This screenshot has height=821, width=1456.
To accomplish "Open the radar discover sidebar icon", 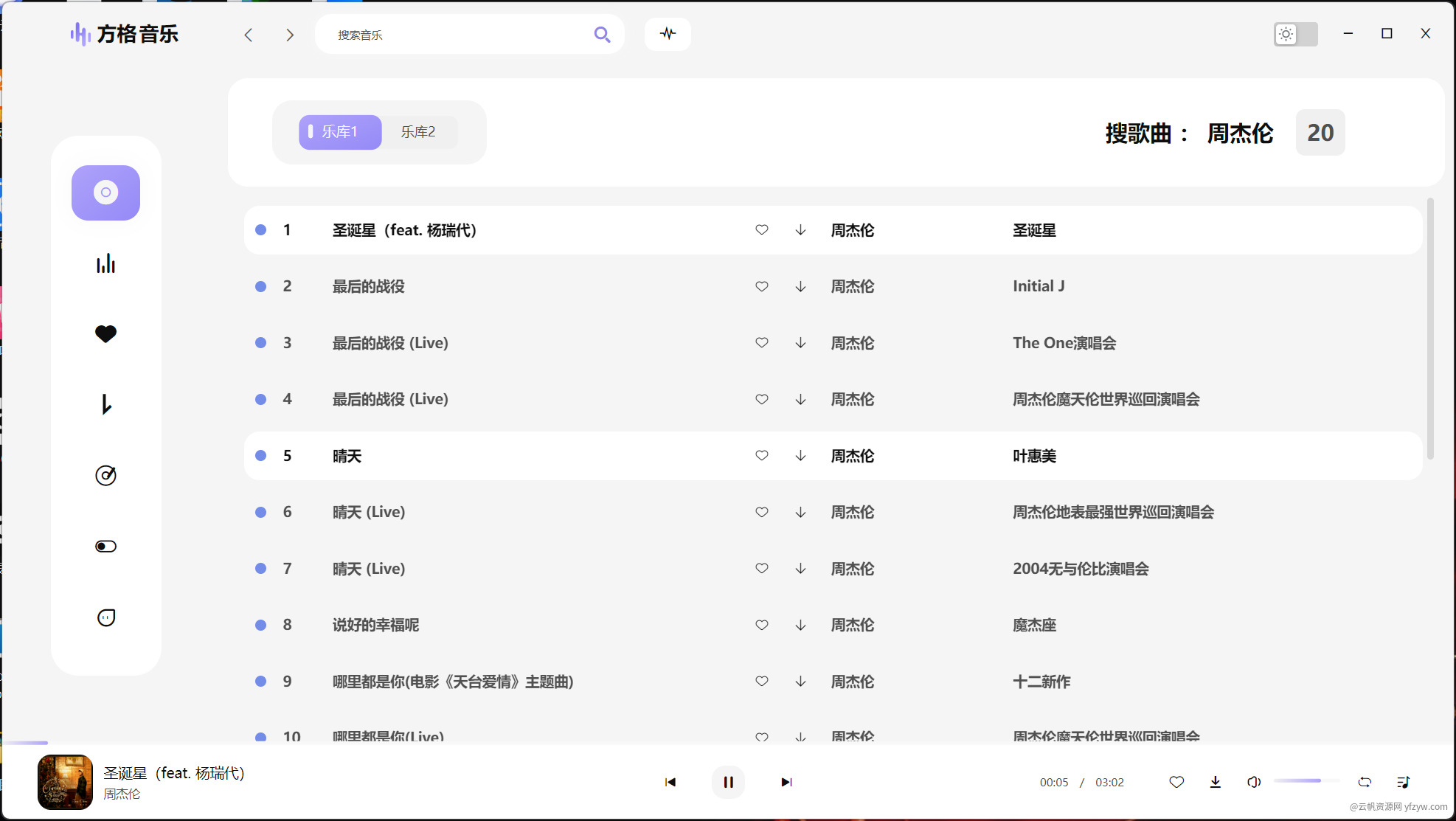I will point(105,476).
